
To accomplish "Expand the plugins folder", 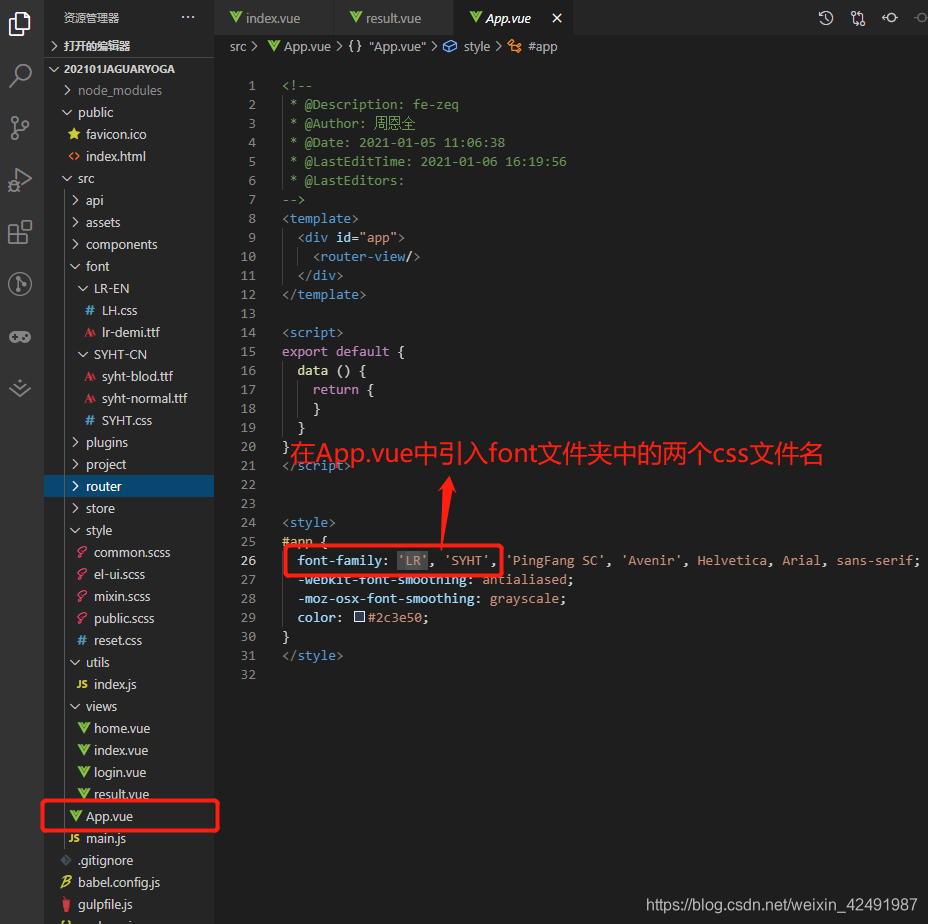I will pyautogui.click(x=128, y=442).
